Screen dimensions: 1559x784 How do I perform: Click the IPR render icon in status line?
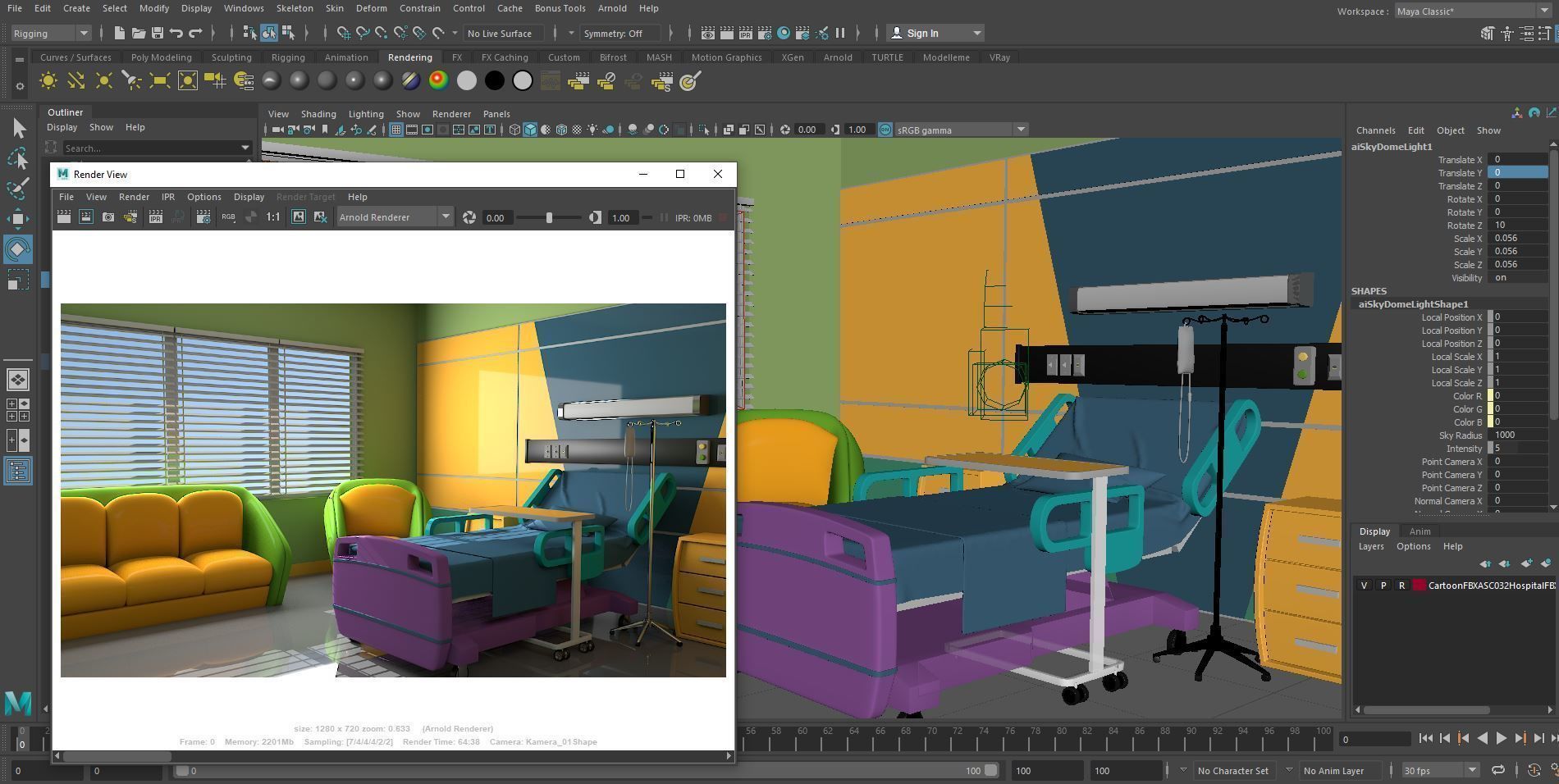tap(746, 33)
